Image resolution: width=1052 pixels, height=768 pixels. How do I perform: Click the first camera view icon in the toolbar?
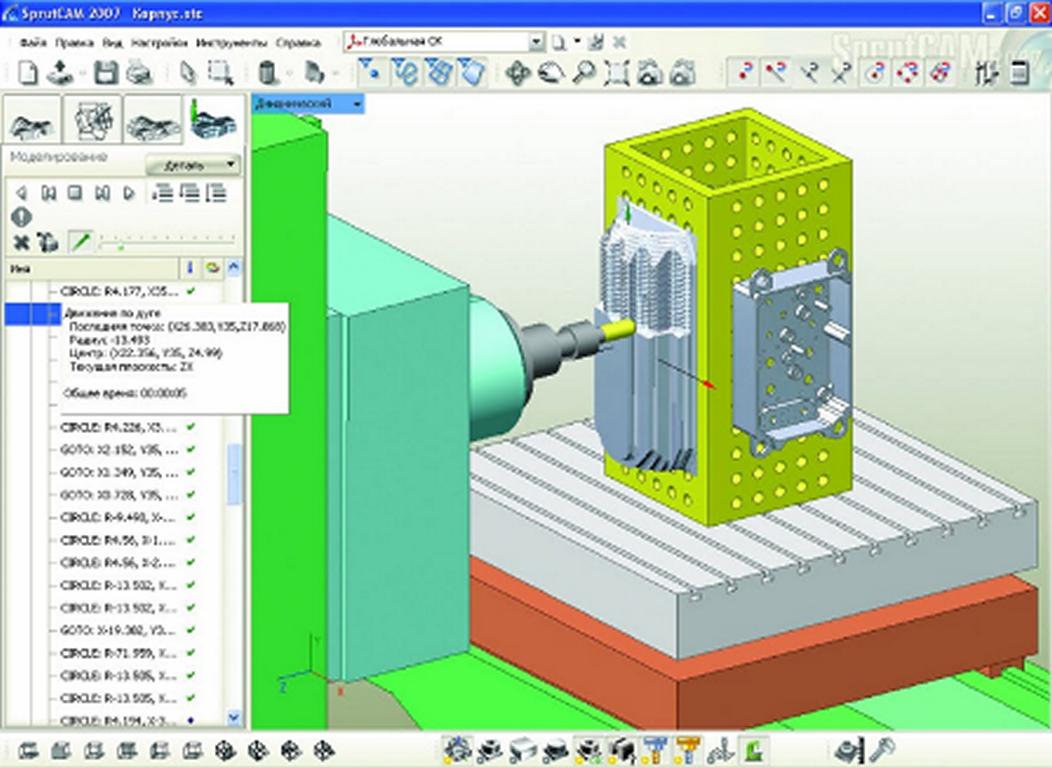[x=649, y=72]
